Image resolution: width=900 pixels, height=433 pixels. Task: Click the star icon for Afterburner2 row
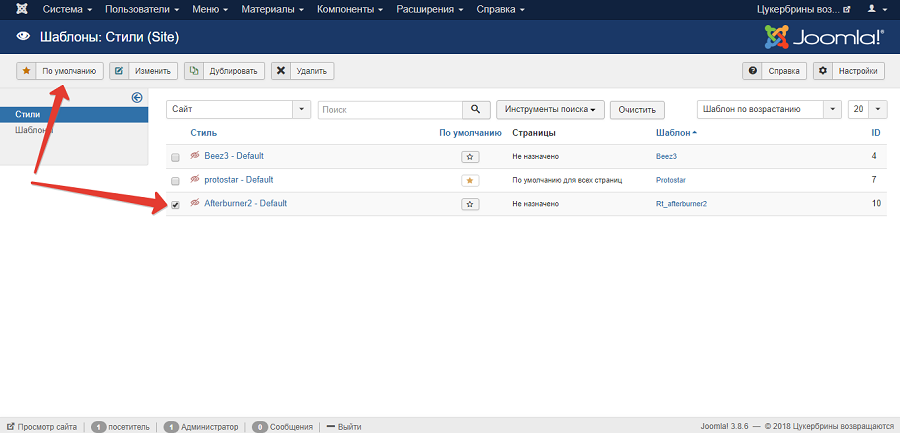tap(470, 204)
